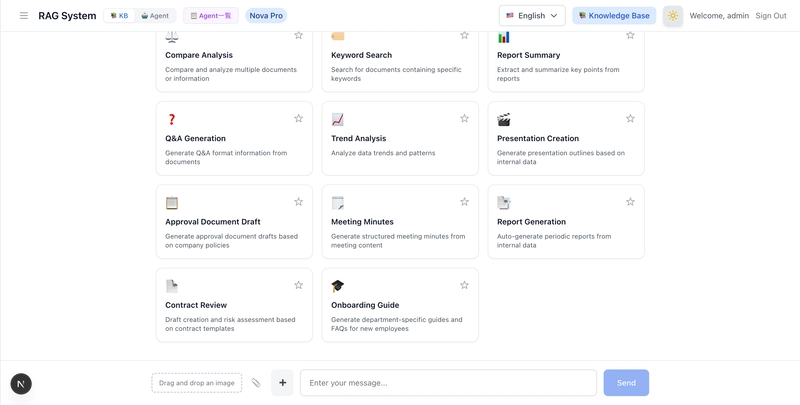Click the paperclip attachment icon
800x405 pixels.
pyautogui.click(x=256, y=383)
